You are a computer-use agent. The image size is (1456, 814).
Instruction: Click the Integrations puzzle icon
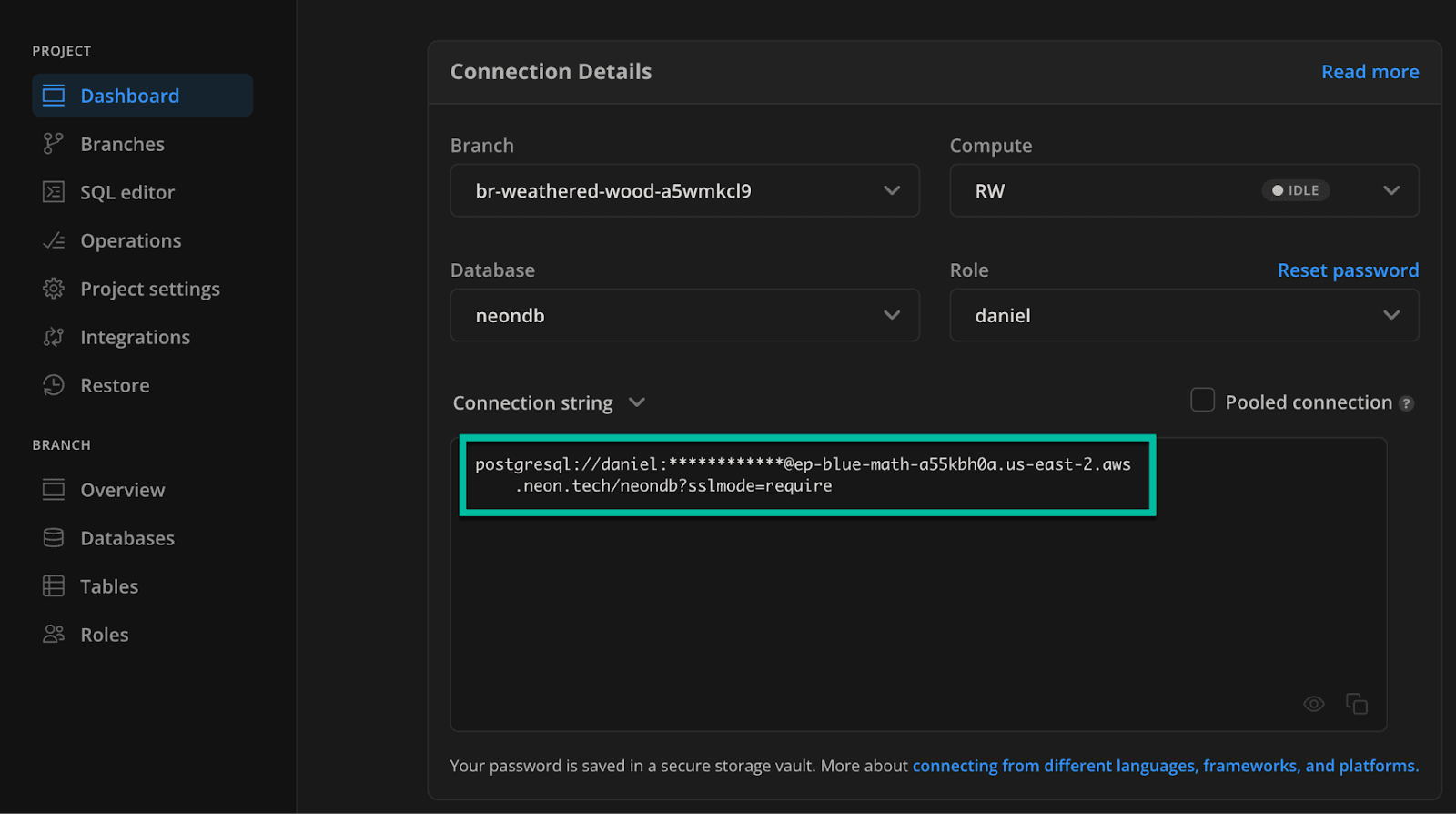point(54,337)
